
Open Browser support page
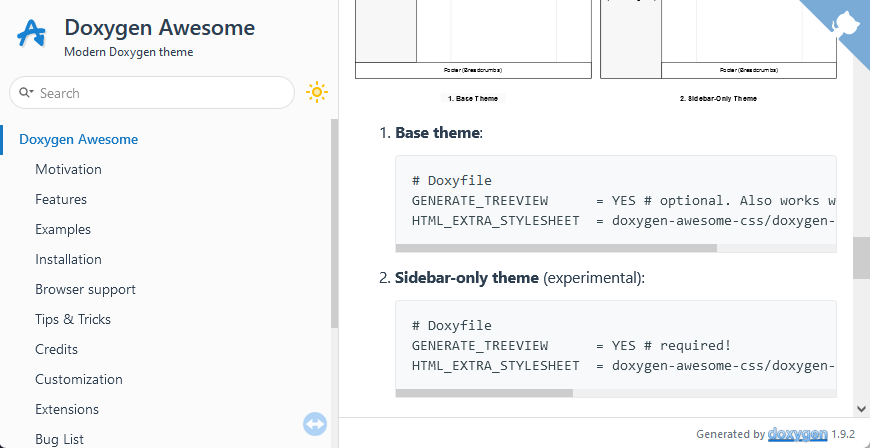[85, 289]
